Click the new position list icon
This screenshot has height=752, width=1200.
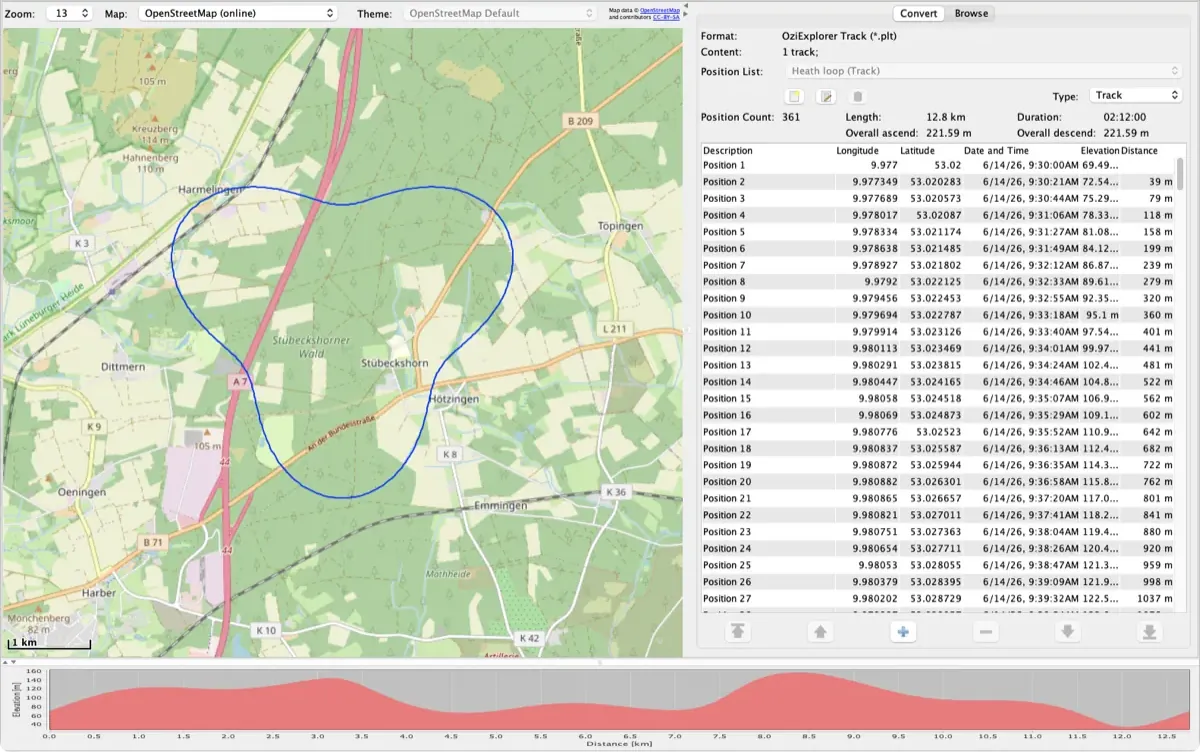coord(795,96)
